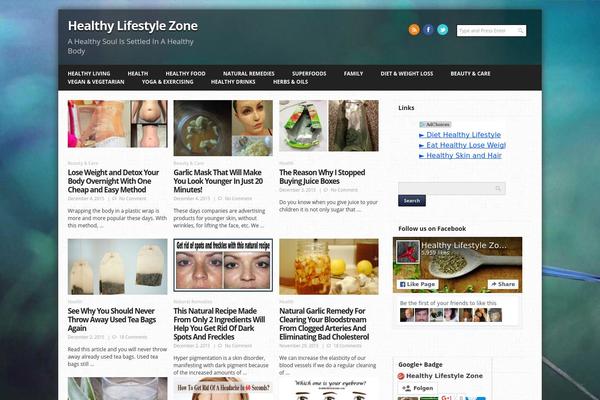Click the Healthy Lifestyle Zone site title
The width and height of the screenshot is (600, 400).
click(133, 26)
